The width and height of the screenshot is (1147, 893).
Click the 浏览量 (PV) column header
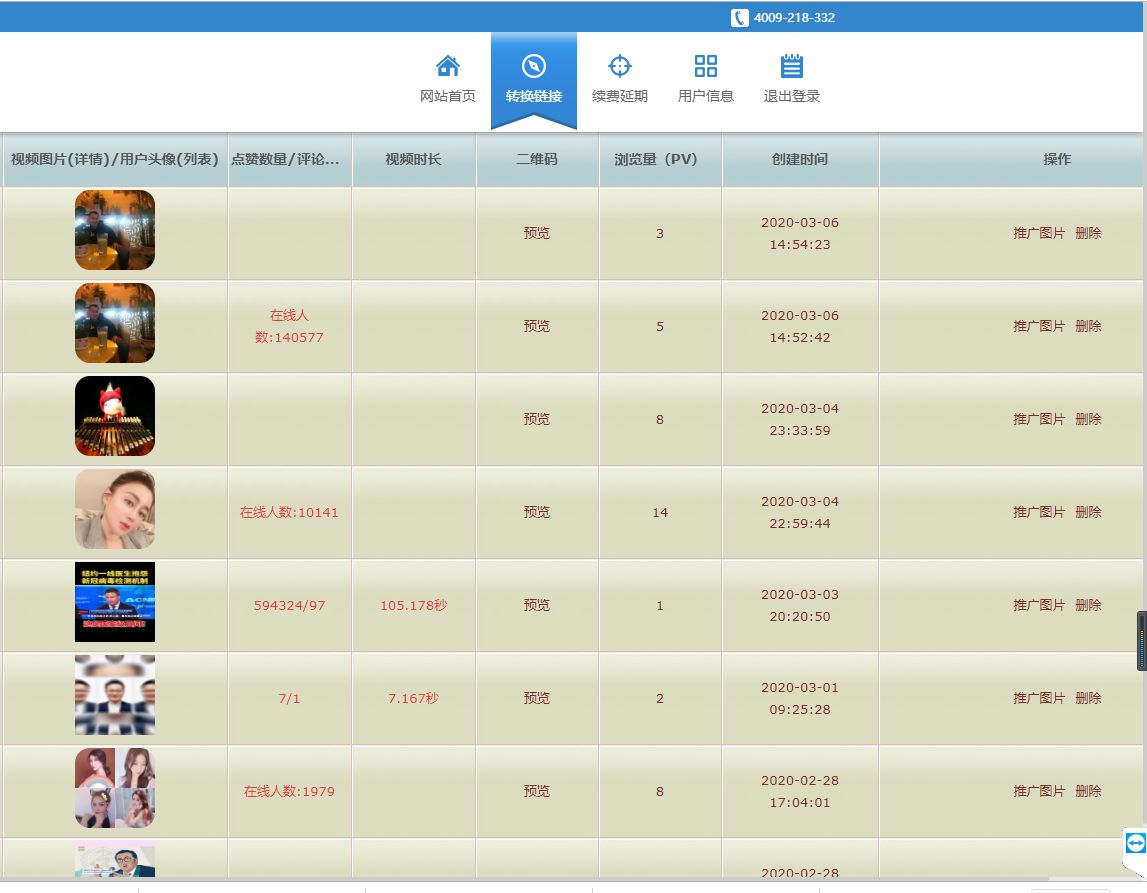(x=659, y=159)
